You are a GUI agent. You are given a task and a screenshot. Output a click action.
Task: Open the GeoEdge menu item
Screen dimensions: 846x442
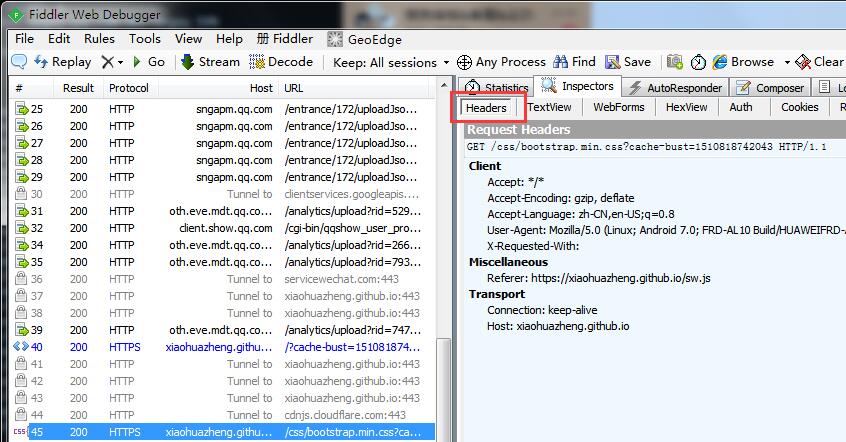365,39
